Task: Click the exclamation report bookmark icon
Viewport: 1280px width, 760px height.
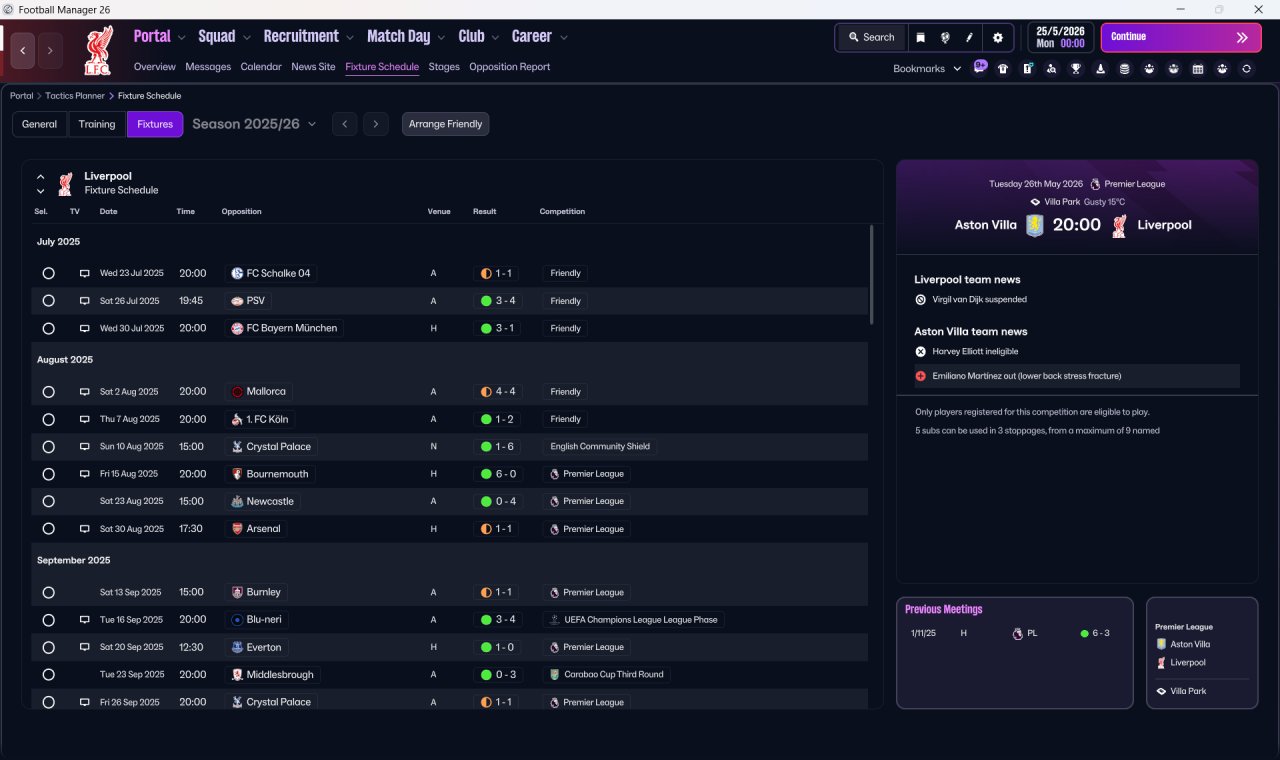Action: [x=1028, y=69]
